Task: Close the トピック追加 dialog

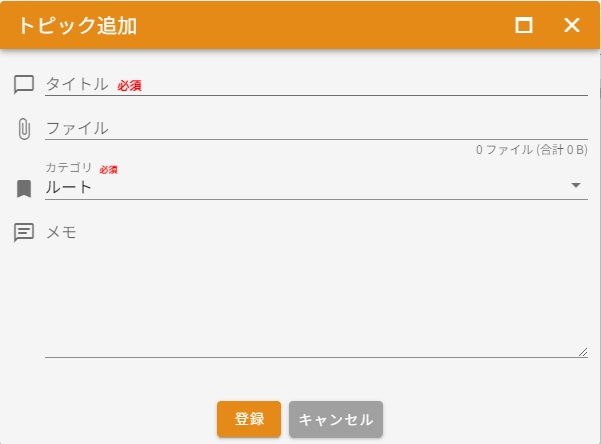Action: [572, 25]
